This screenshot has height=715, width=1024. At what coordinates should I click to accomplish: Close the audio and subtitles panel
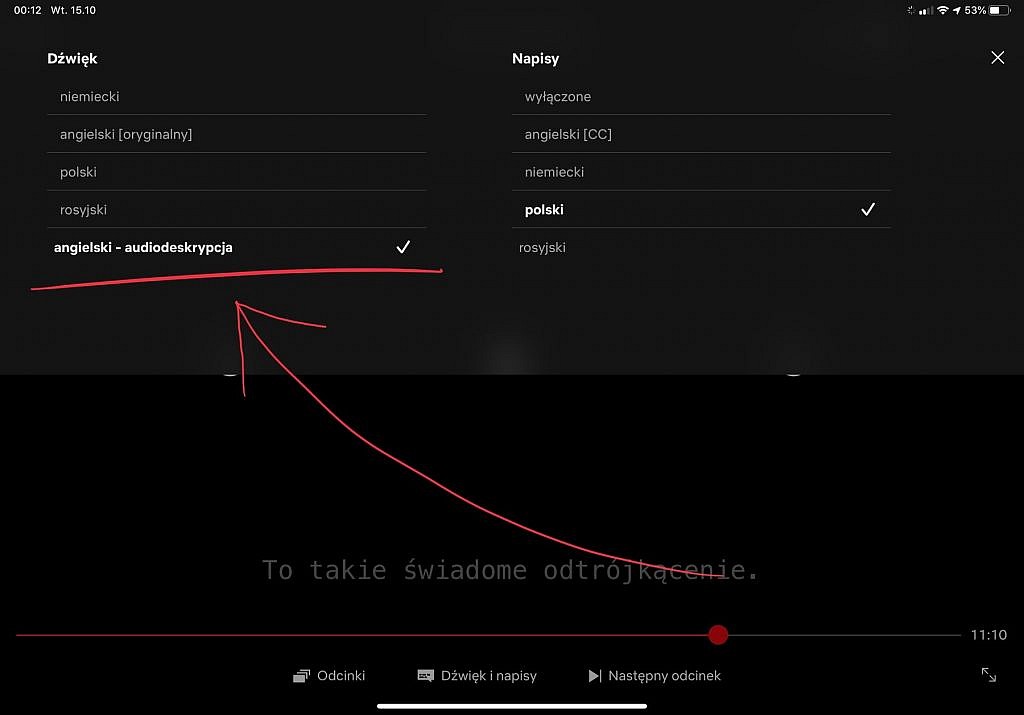tap(997, 57)
